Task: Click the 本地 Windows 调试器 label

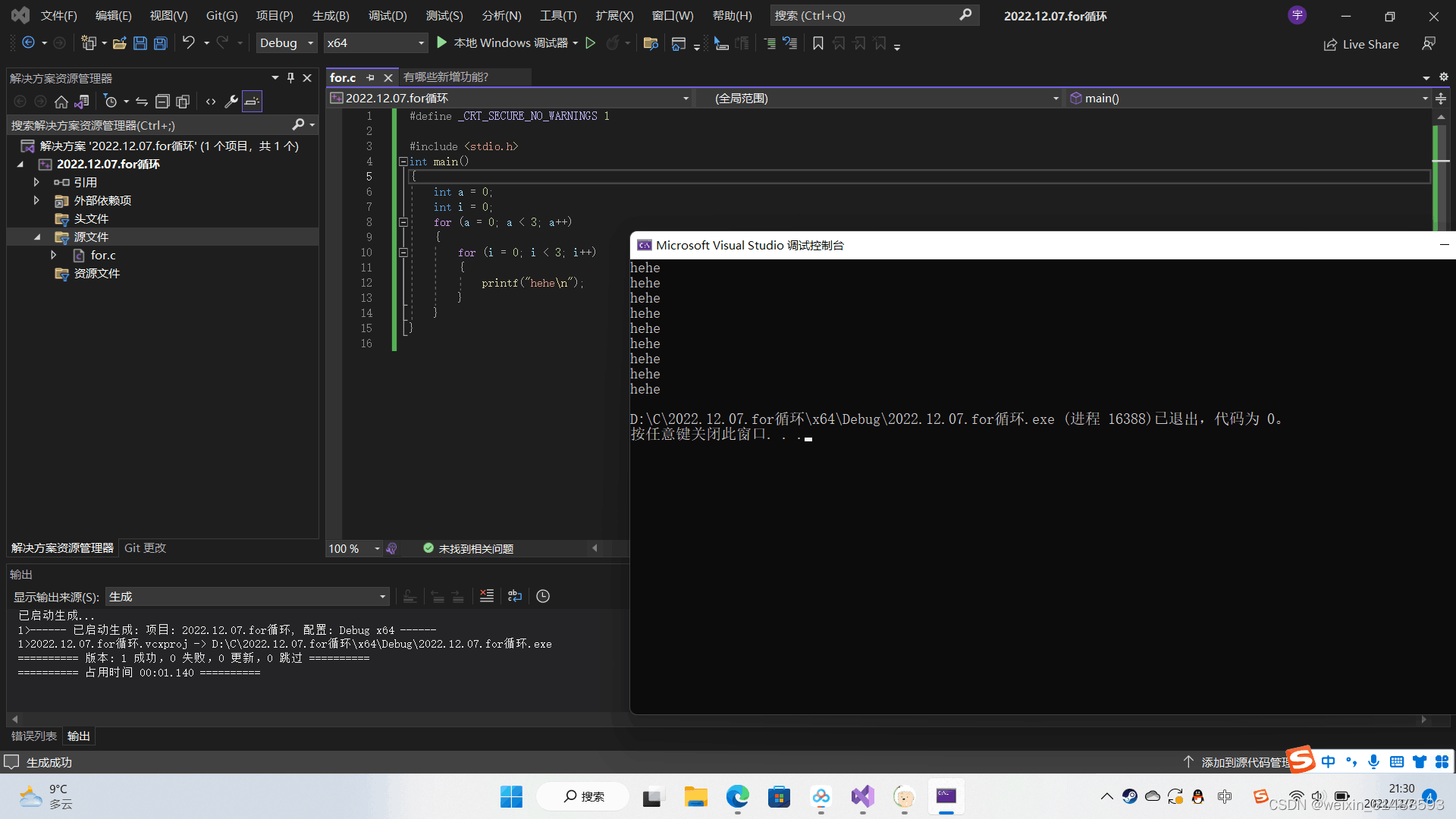Action: [x=510, y=43]
